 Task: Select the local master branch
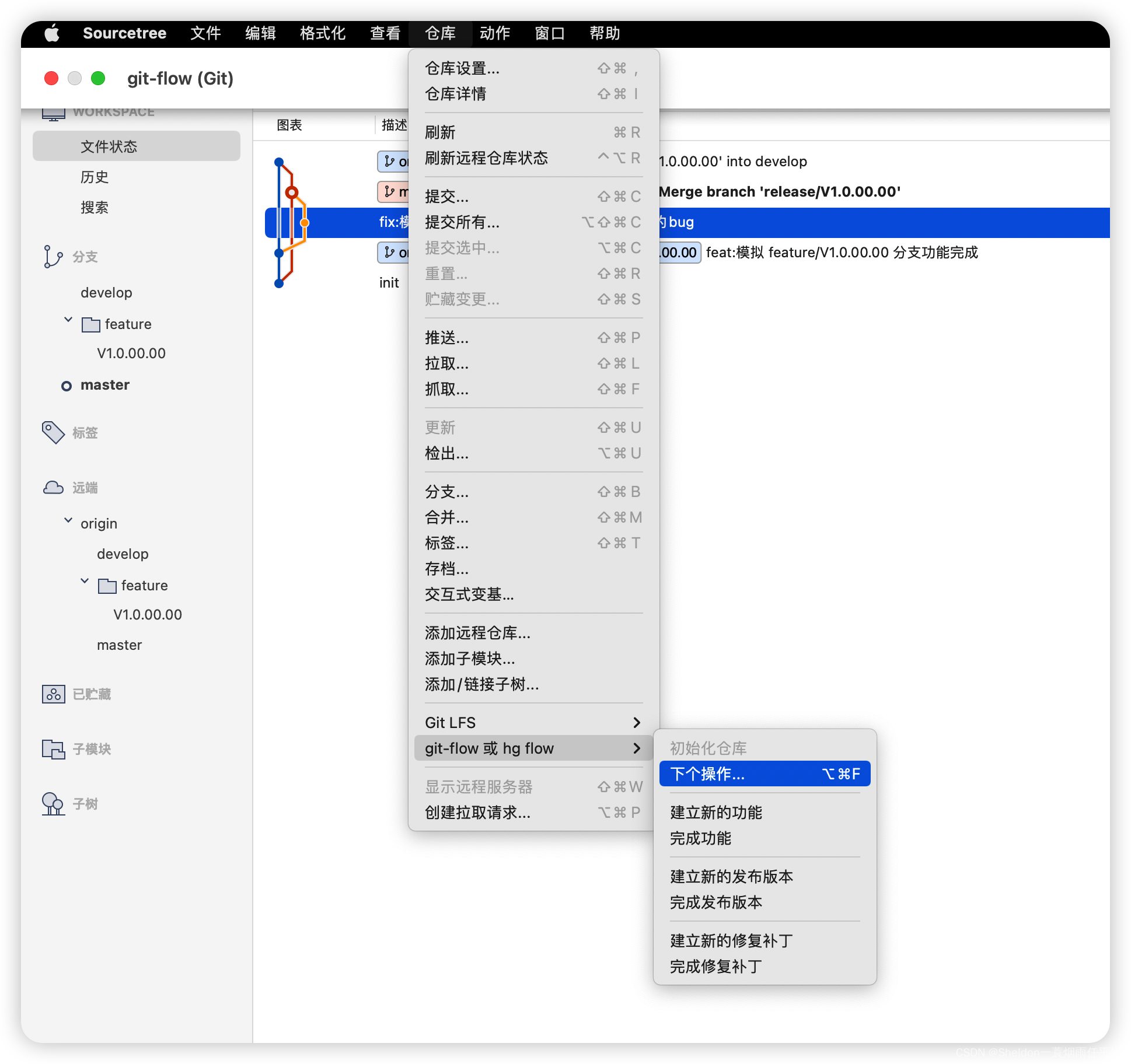point(105,385)
